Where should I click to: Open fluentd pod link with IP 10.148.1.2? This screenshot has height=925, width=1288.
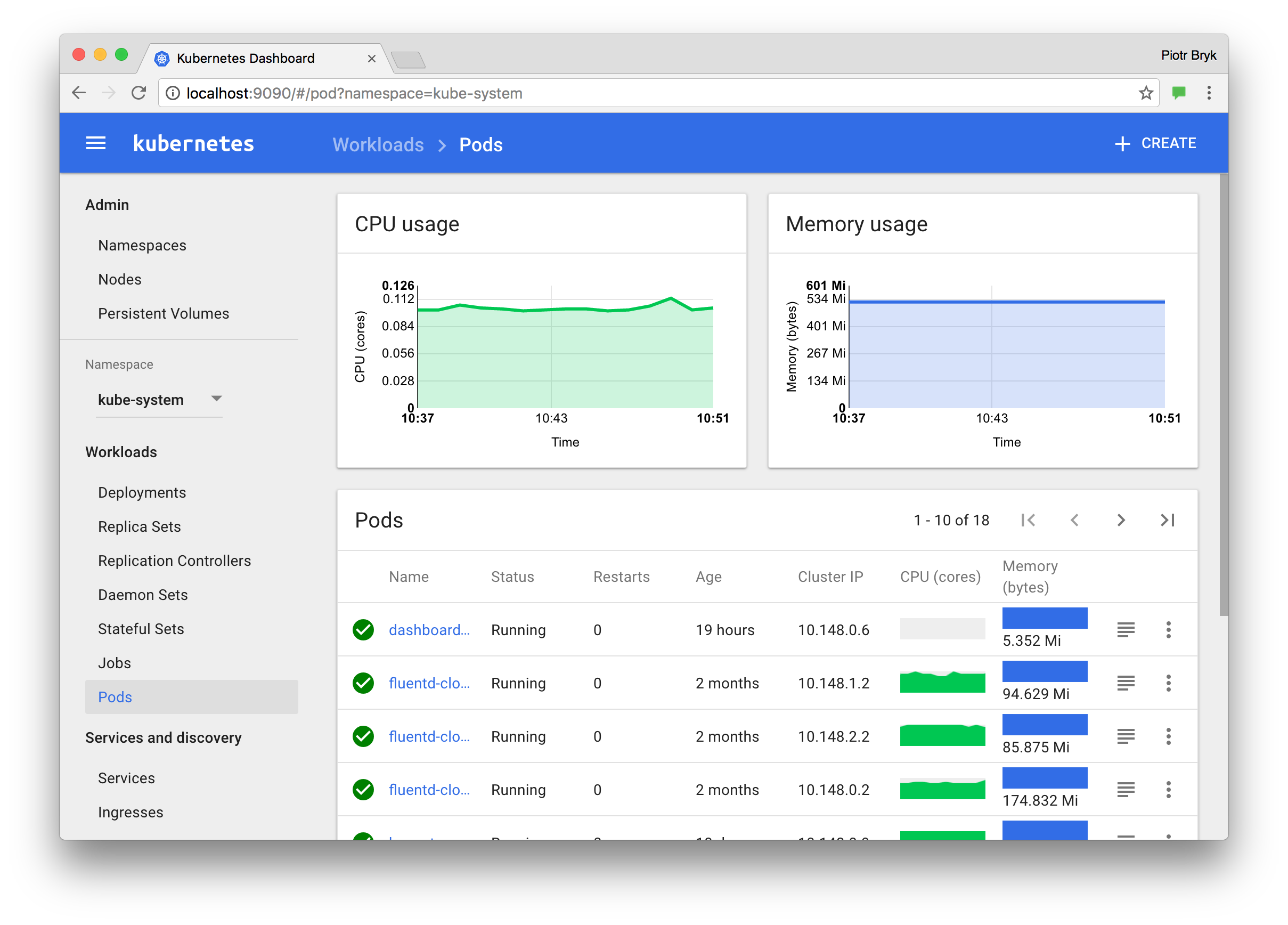pyautogui.click(x=429, y=683)
